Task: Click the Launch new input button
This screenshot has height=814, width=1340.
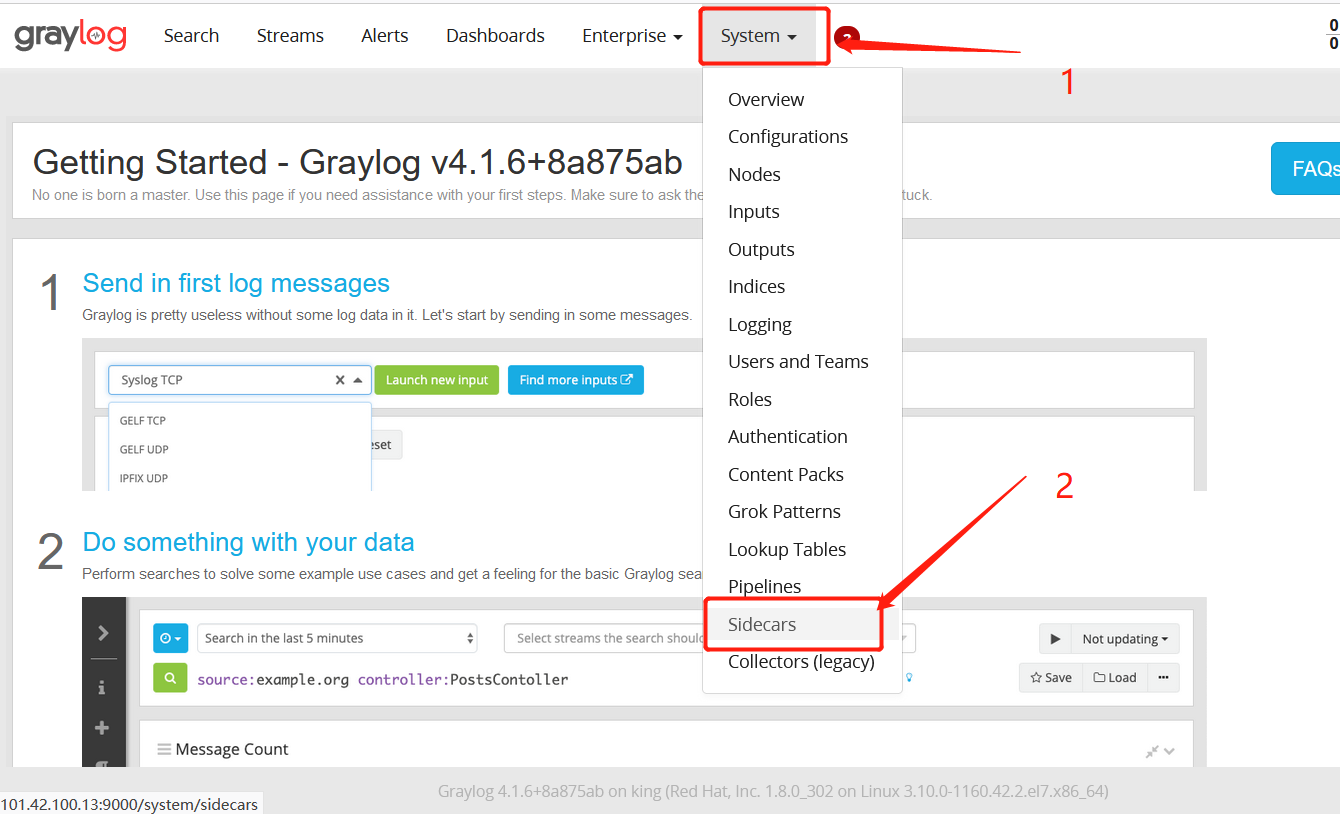Action: tap(437, 380)
